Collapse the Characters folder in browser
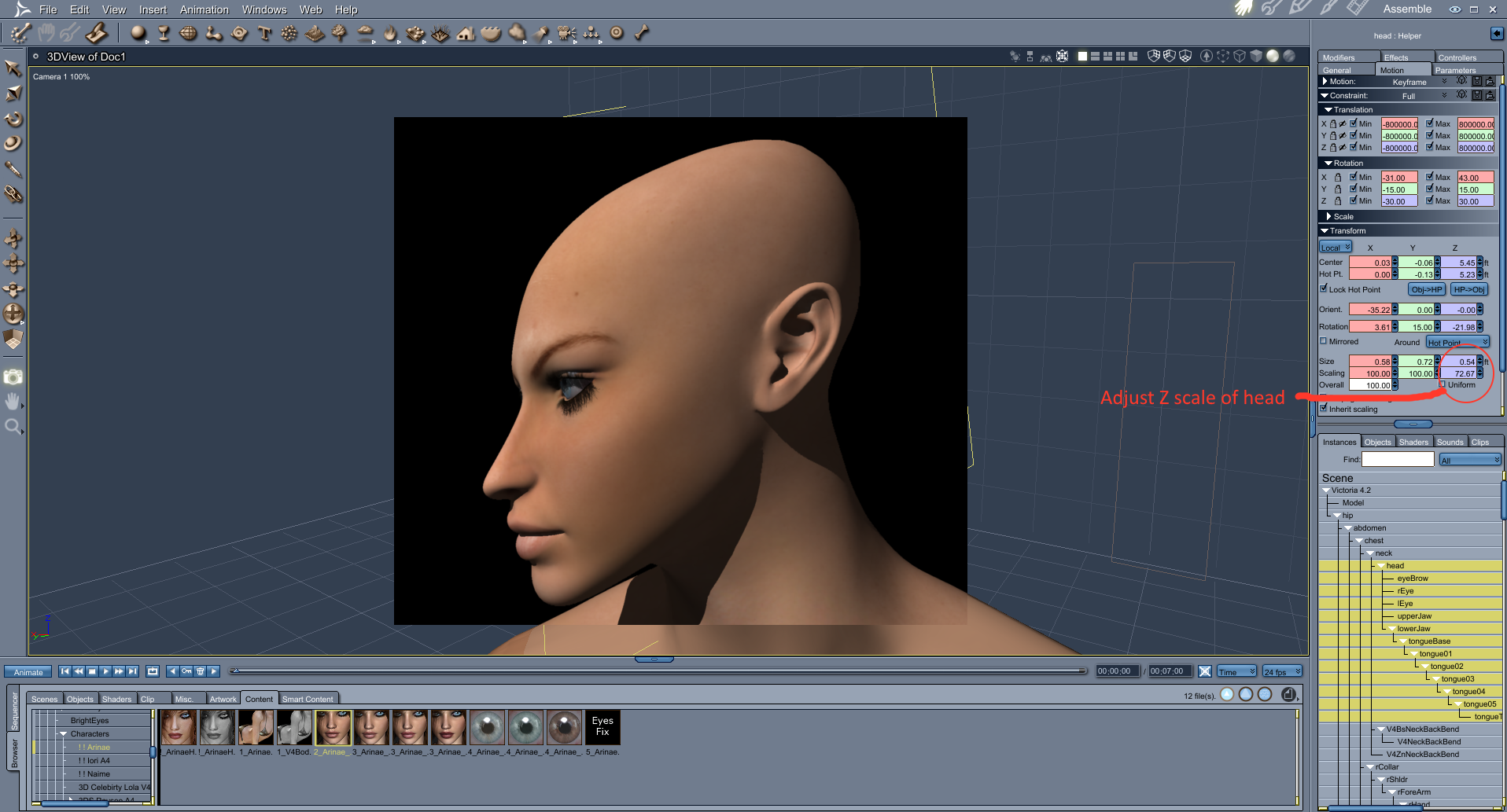This screenshot has height=812, width=1507. click(x=64, y=733)
